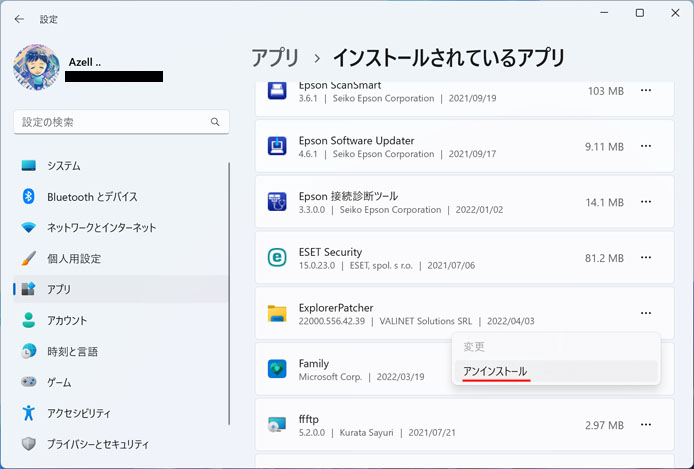Click the アプリ sidebar icon
This screenshot has height=469, width=694.
coord(29,289)
